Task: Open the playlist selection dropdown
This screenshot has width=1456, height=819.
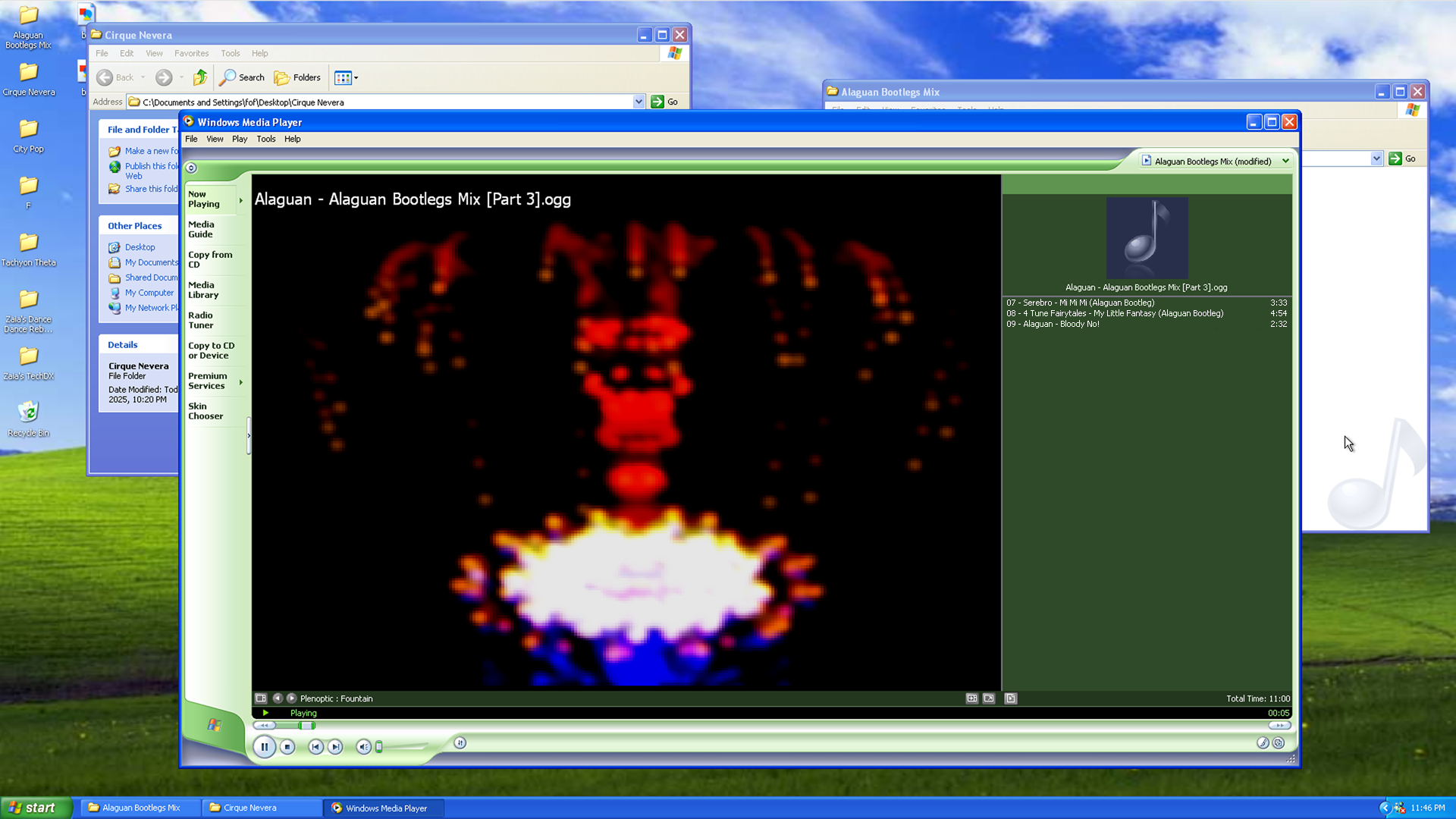Action: pos(1285,161)
